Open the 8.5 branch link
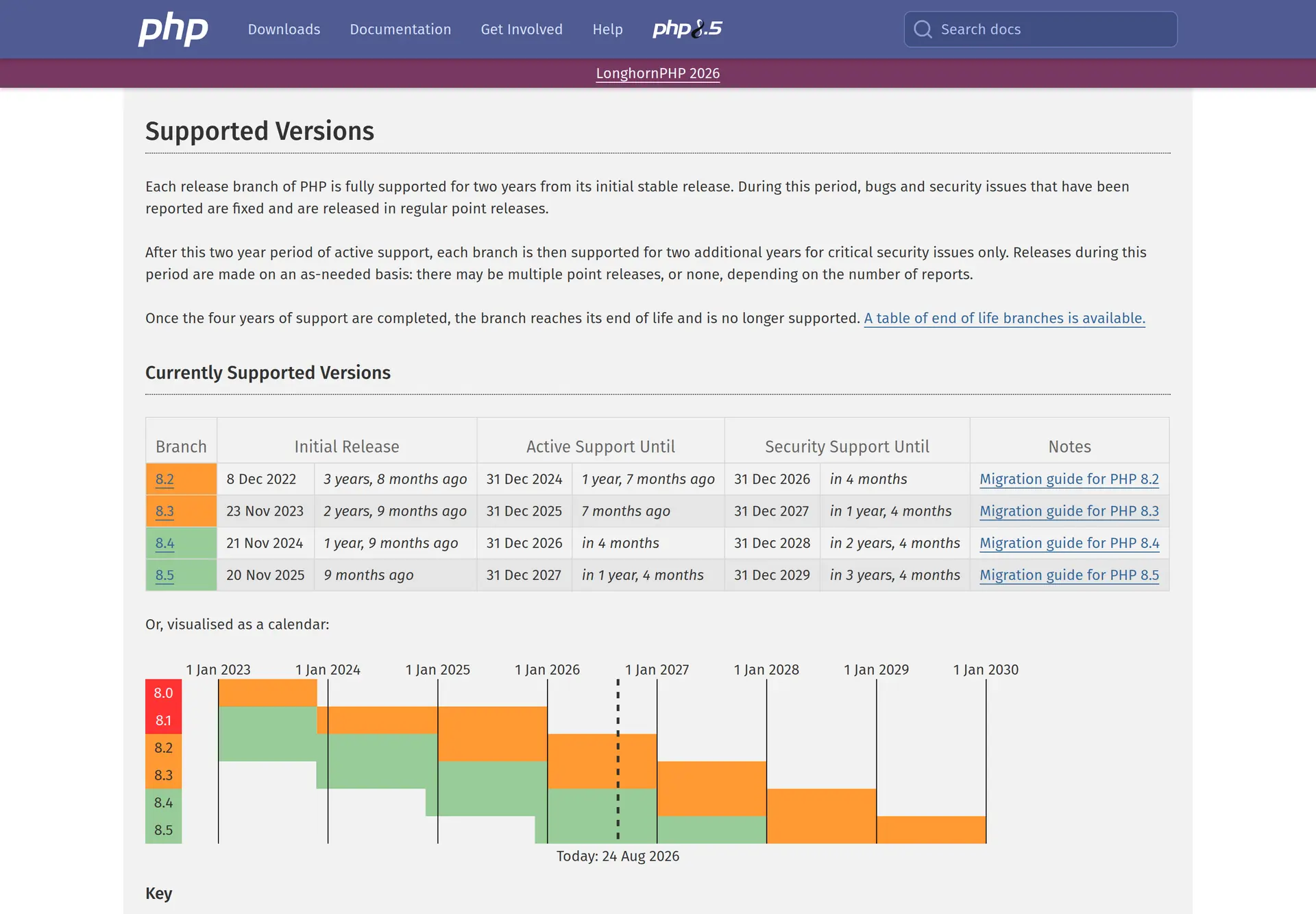The height and width of the screenshot is (914, 1316). click(164, 575)
